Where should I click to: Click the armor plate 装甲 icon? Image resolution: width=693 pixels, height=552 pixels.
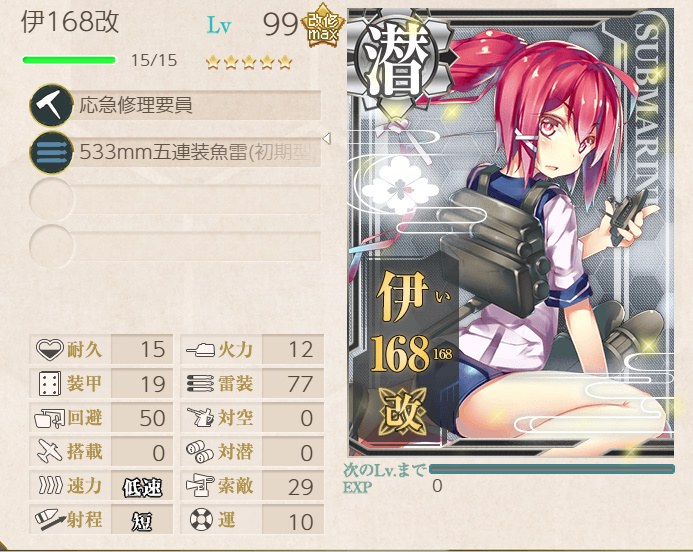point(50,384)
